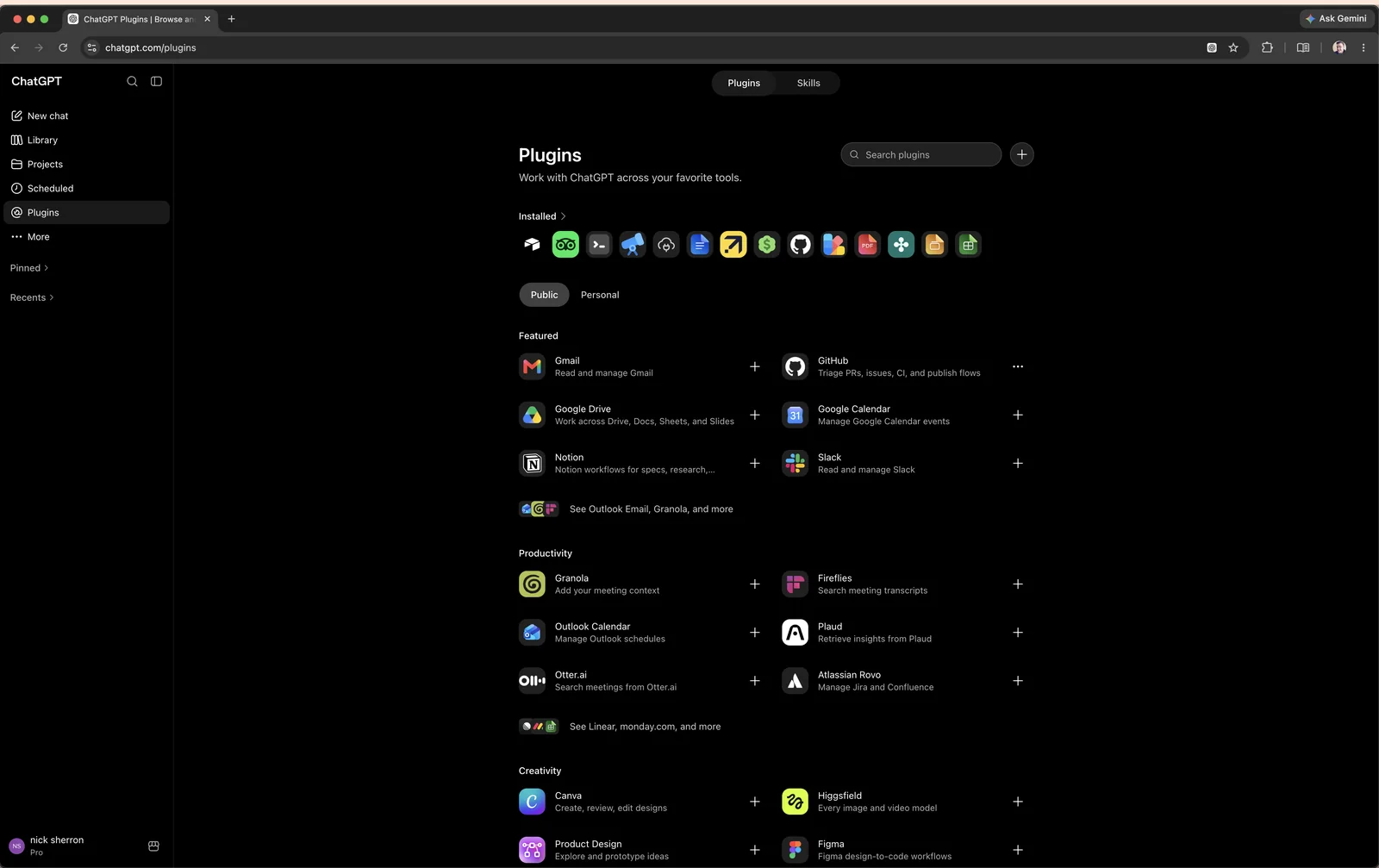Viewport: 1379px width, 868px height.
Task: Click the plus button beside Search plugins
Action: pyautogui.click(x=1022, y=155)
